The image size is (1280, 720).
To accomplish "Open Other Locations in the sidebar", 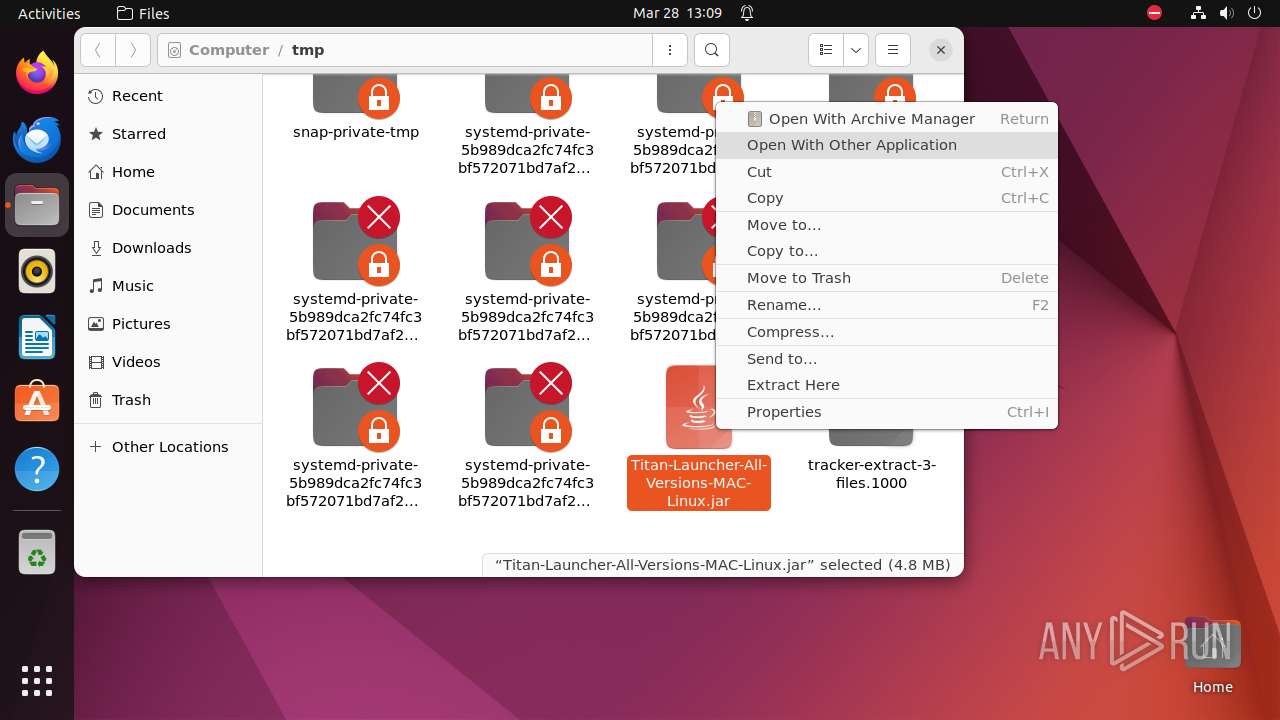I will coord(168,447).
